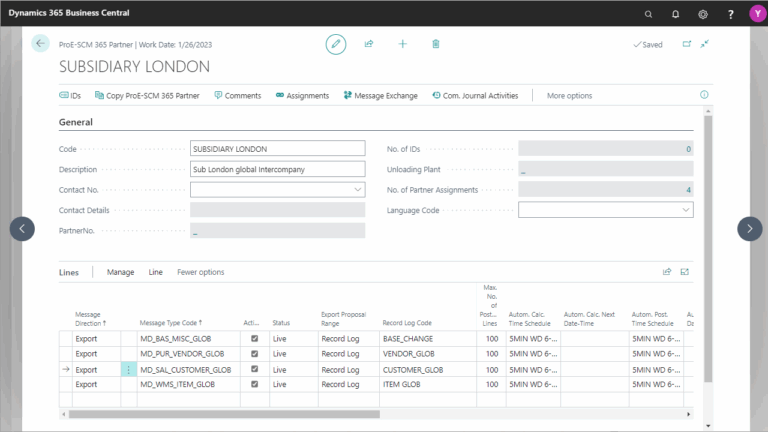Click the share icon in header
This screenshot has height=432, width=768.
[x=369, y=44]
